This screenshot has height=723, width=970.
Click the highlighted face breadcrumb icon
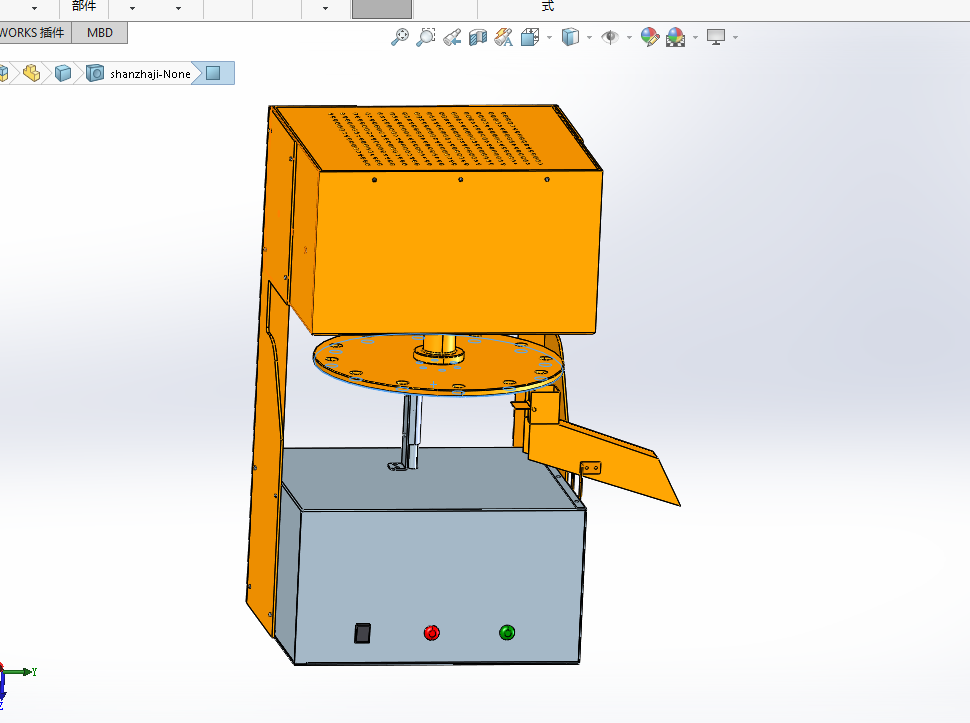213,74
